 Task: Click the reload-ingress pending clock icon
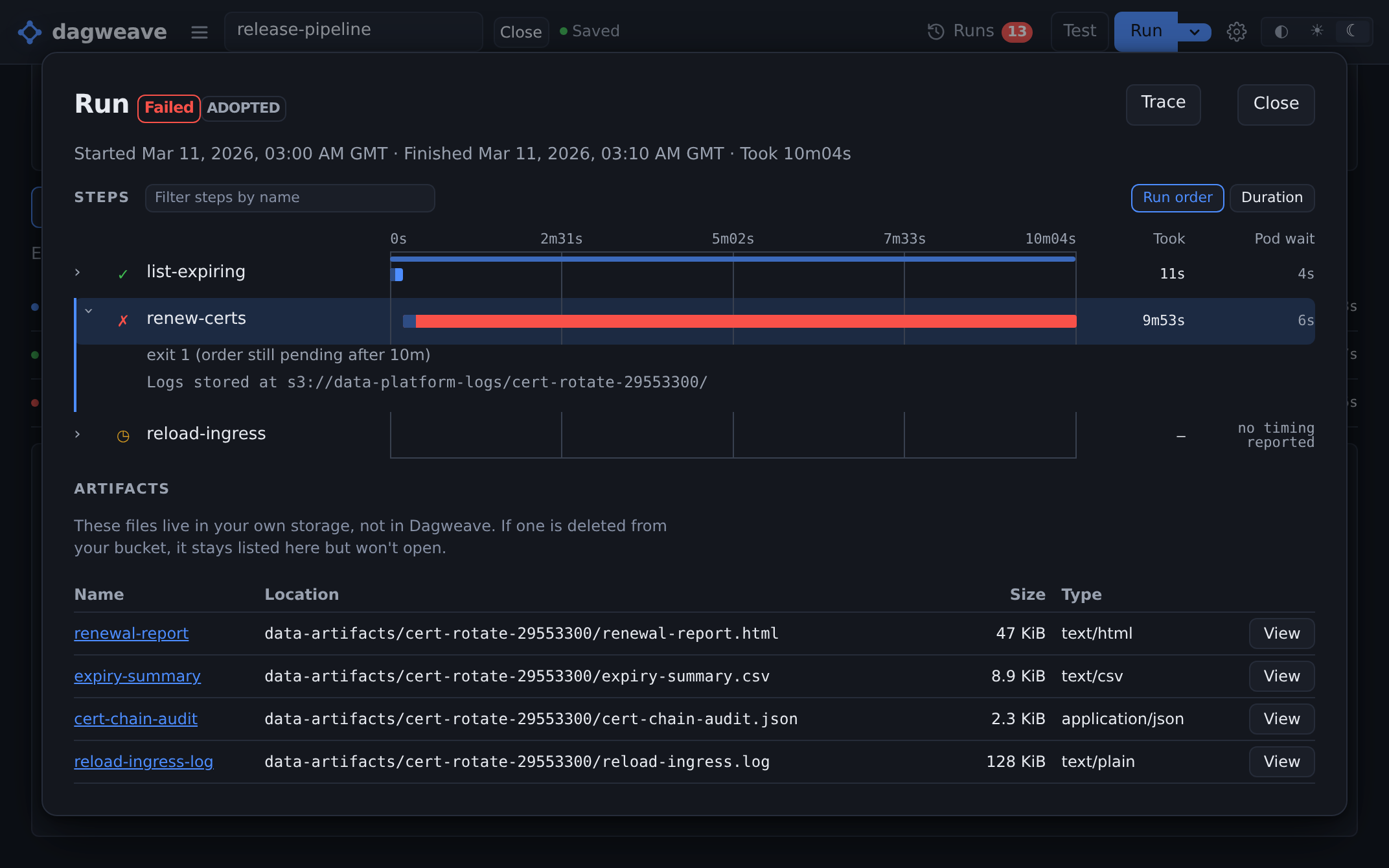(x=123, y=436)
